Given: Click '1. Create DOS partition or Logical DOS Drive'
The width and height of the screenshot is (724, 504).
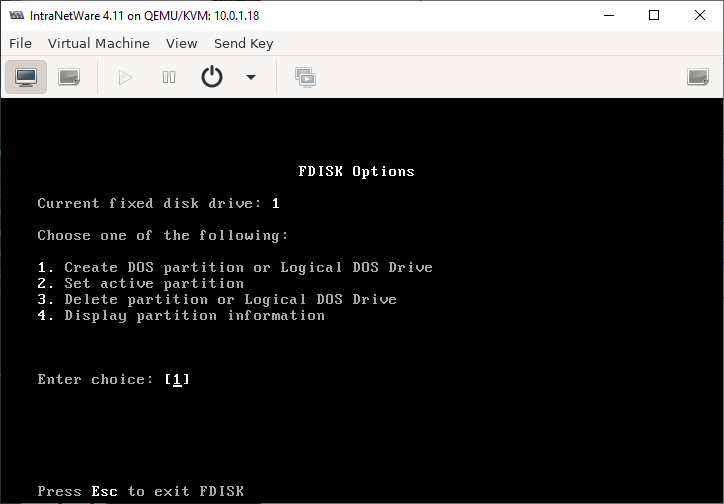Looking at the screenshot, I should click(235, 268).
